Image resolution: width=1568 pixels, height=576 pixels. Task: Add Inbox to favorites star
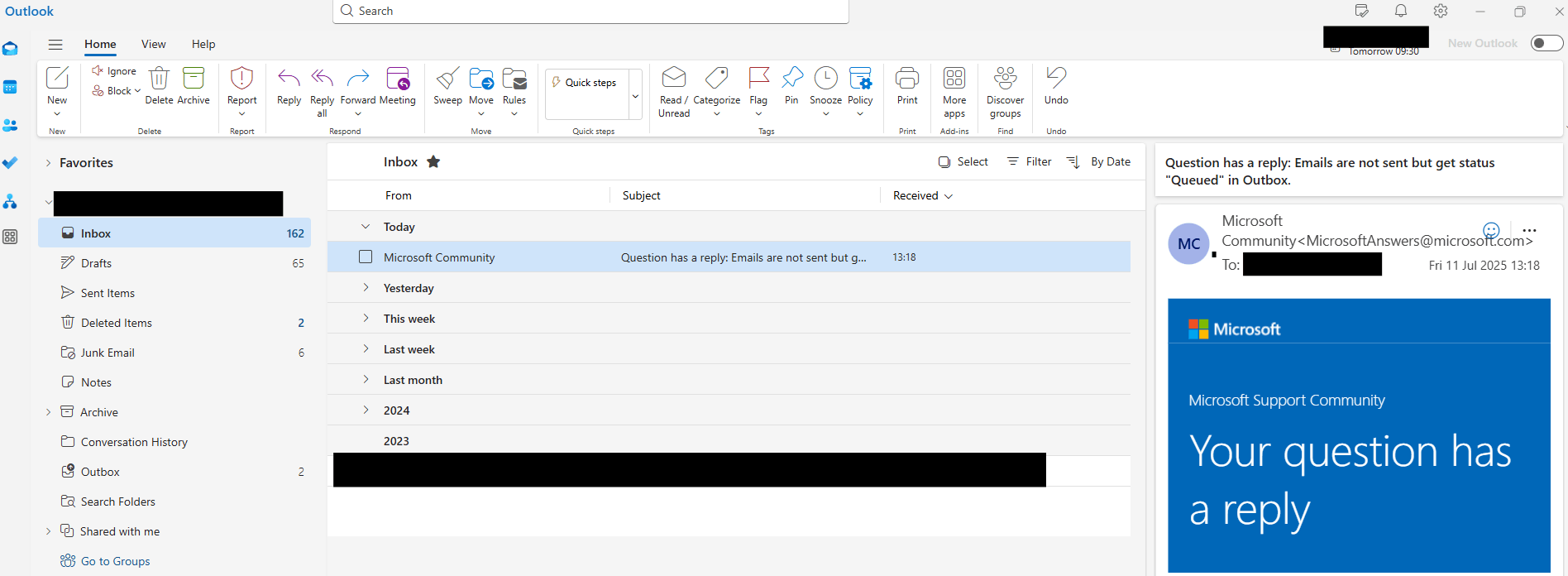coord(433,161)
